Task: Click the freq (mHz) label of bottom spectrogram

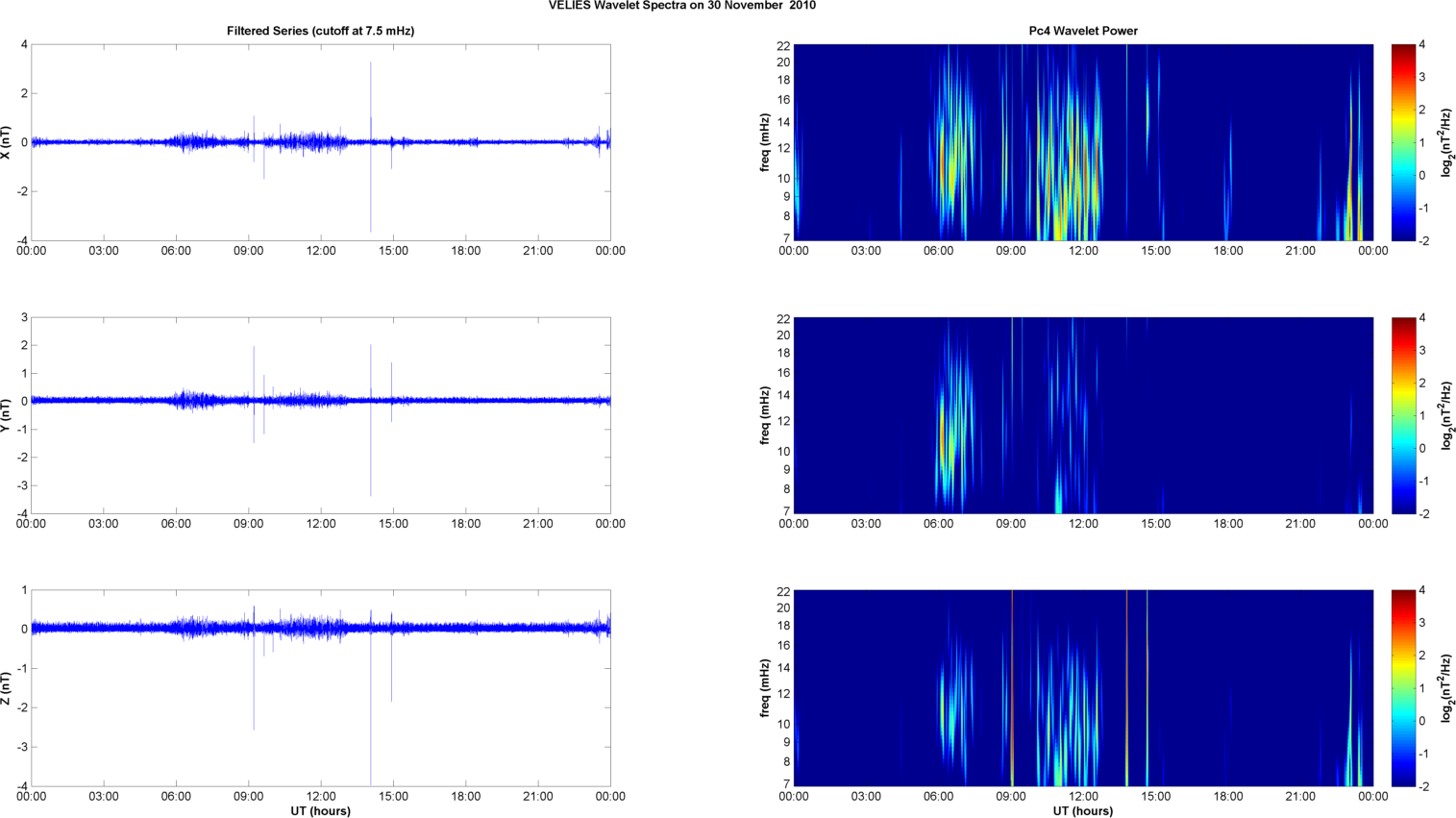Action: [x=765, y=688]
